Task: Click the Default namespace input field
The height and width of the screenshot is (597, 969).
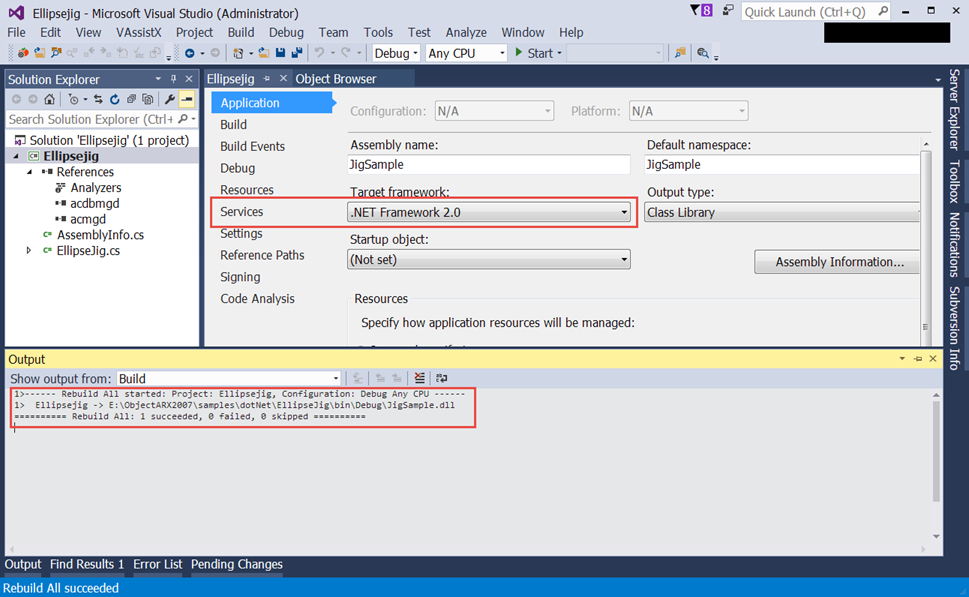Action: [x=782, y=164]
